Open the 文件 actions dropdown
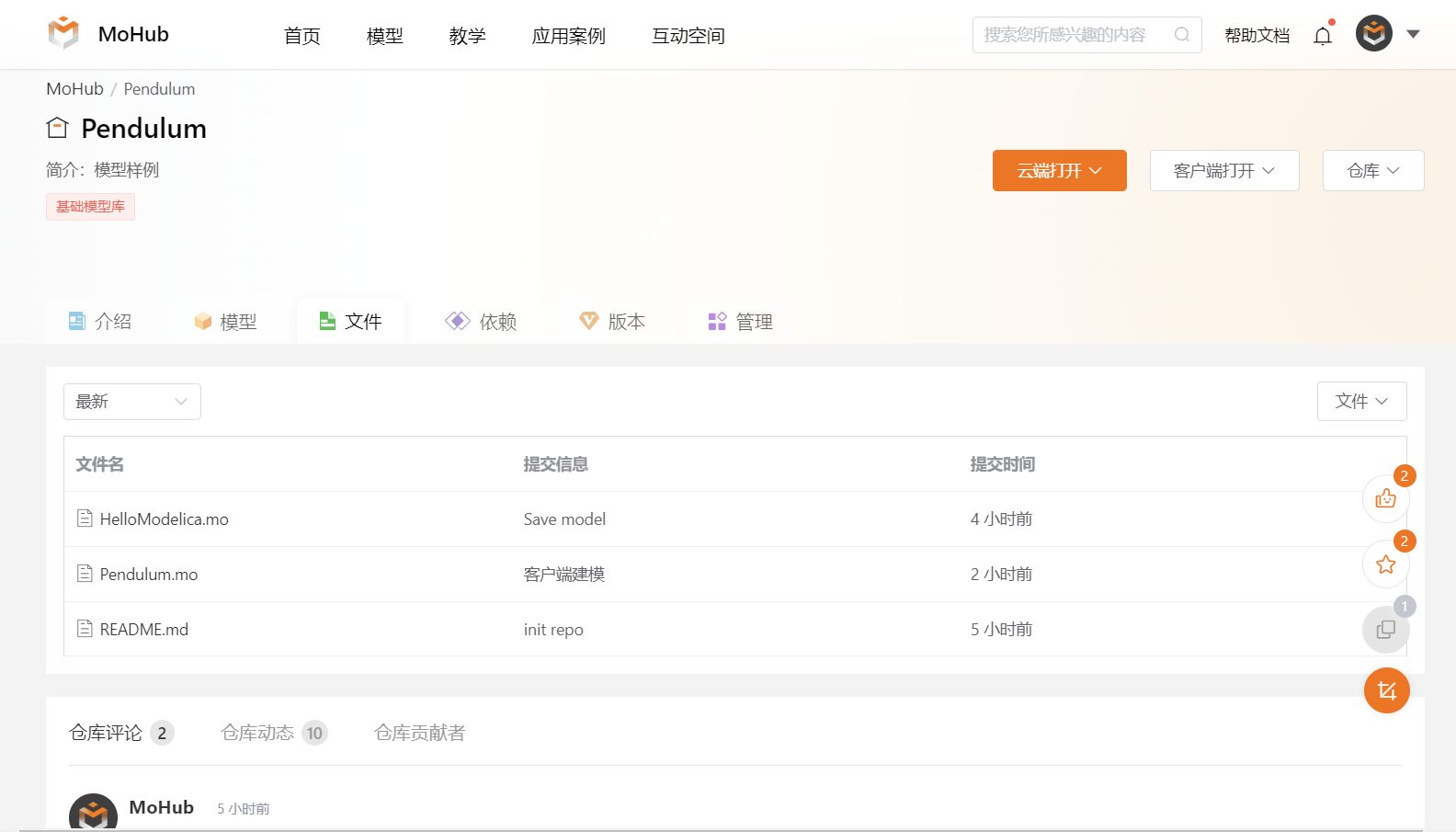 click(1361, 402)
